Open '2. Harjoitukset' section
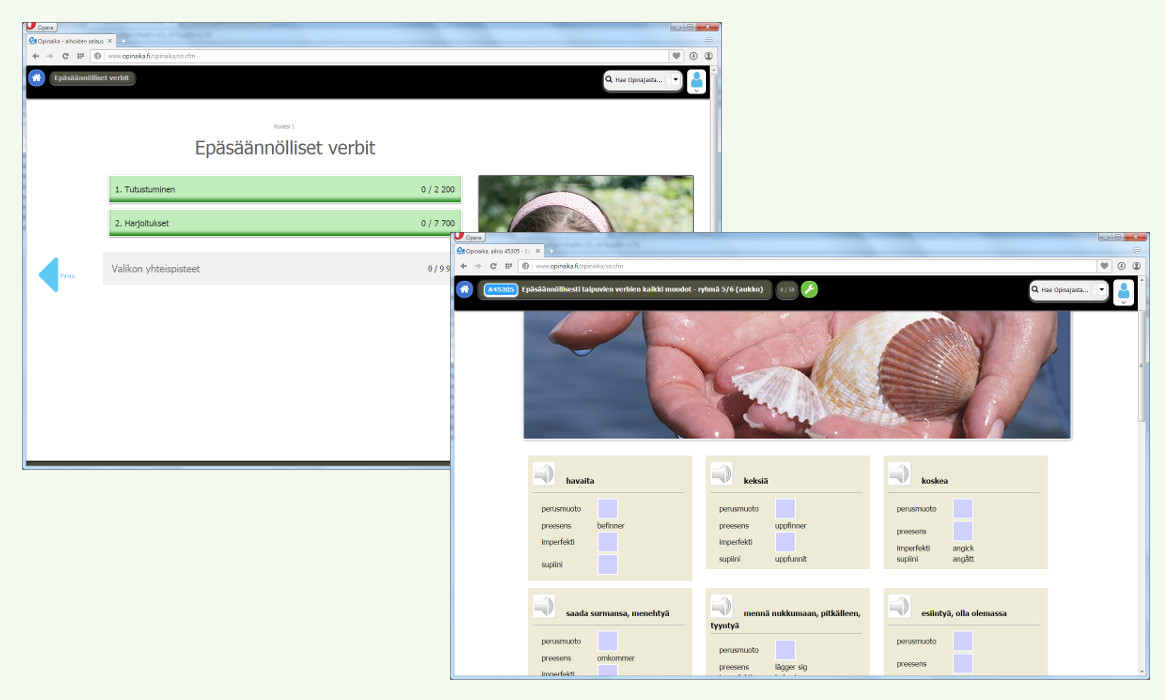 pyautogui.click(x=285, y=222)
